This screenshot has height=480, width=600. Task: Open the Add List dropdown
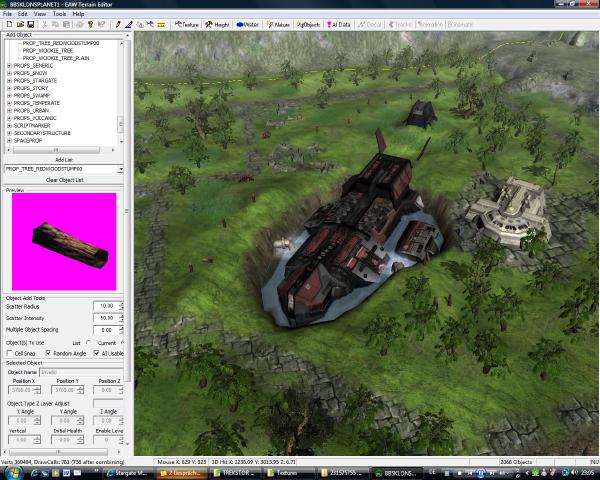click(x=121, y=169)
